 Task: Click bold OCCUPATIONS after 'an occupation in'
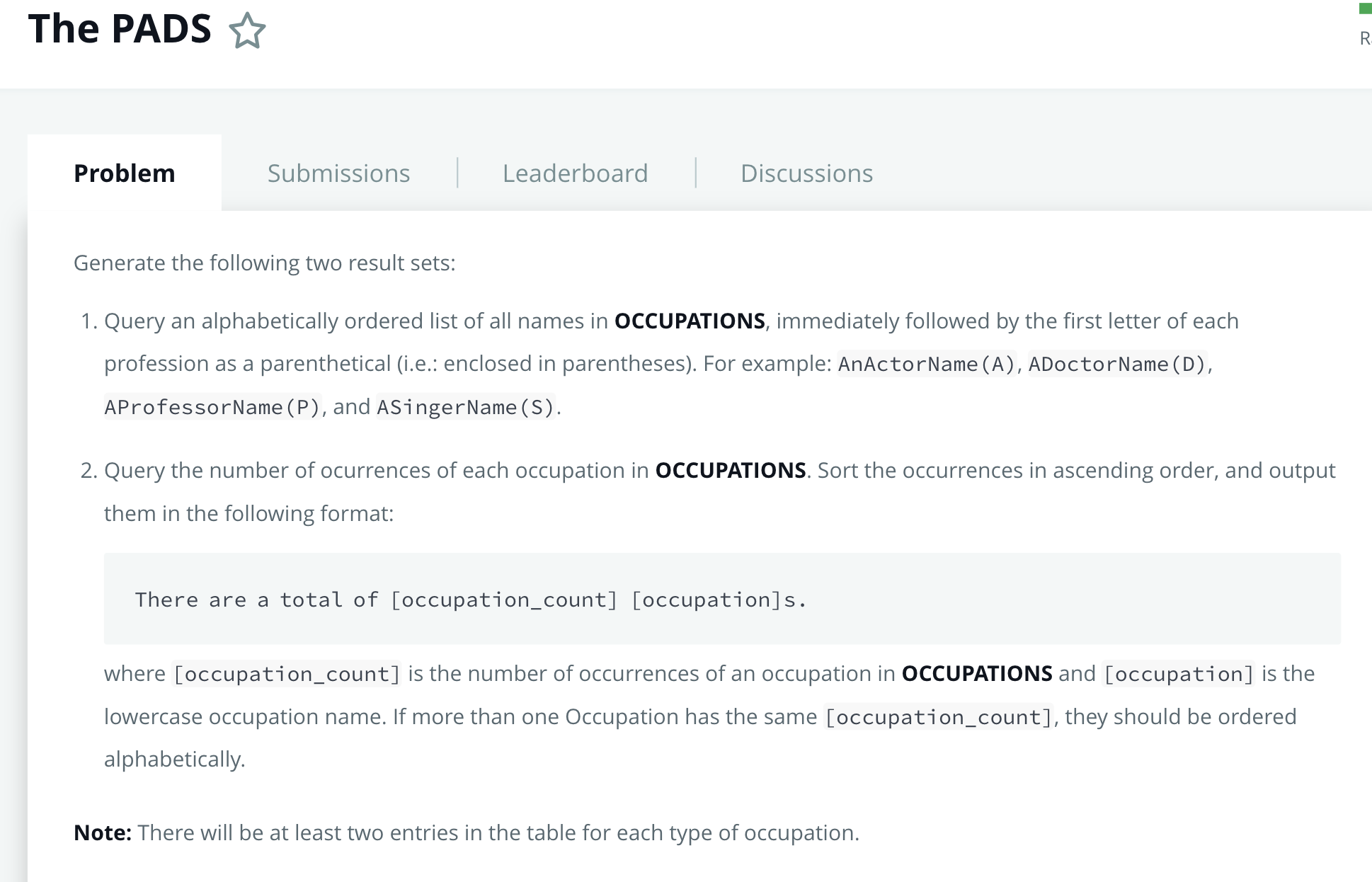(x=976, y=674)
